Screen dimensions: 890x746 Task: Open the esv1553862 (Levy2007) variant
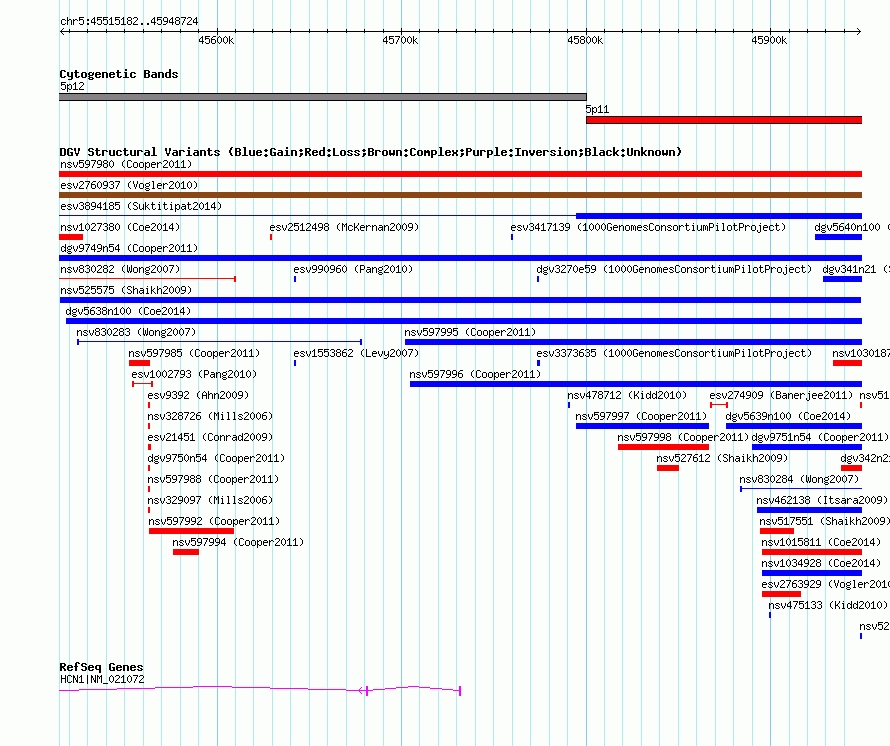tap(356, 354)
